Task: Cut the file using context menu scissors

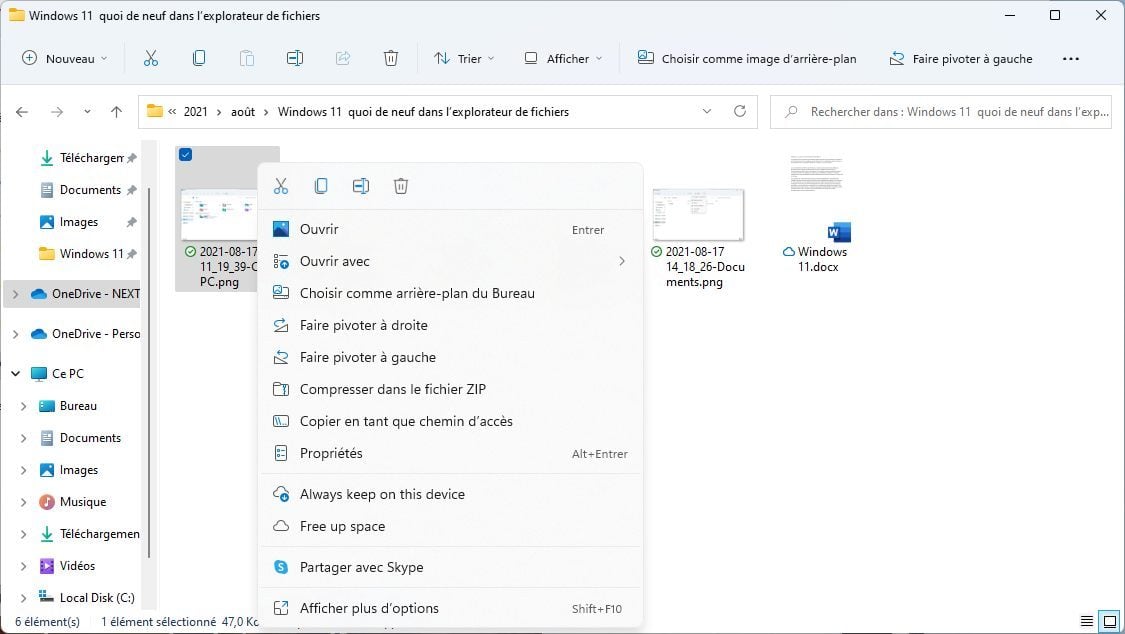Action: (x=281, y=186)
